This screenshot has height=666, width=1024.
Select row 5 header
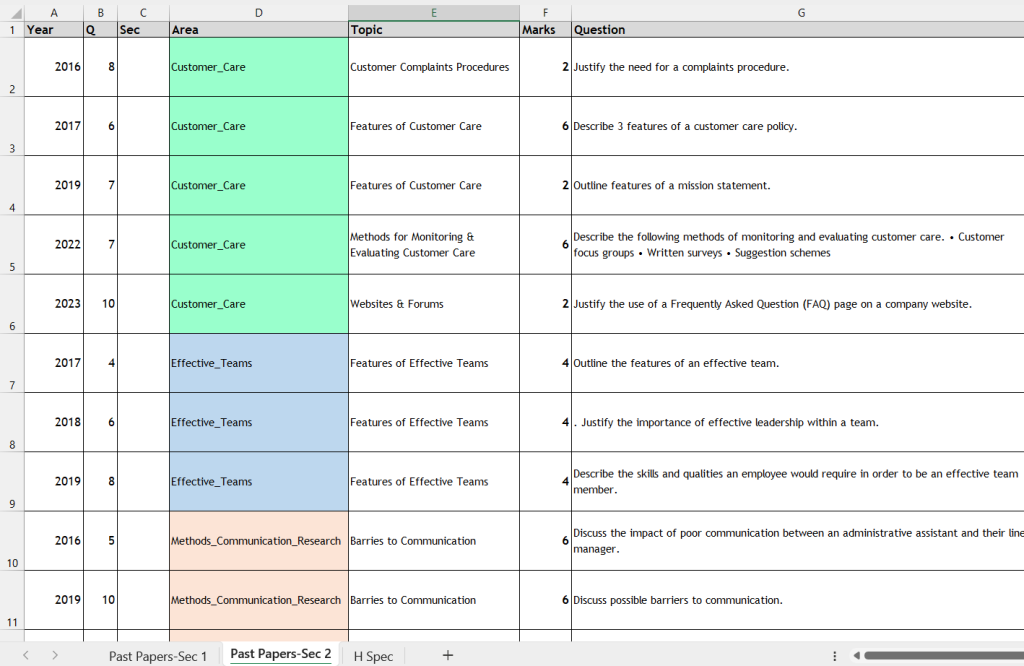(x=12, y=245)
